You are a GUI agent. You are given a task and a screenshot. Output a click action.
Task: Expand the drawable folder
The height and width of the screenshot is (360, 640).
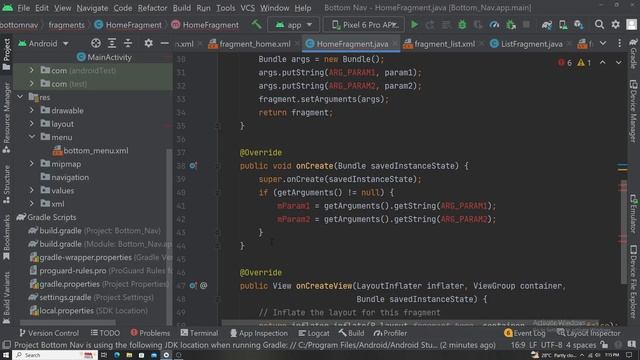click(x=31, y=110)
